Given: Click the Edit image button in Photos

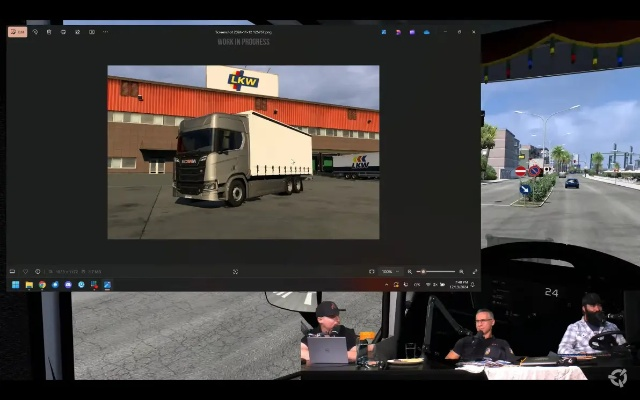Looking at the screenshot, I should tap(17, 31).
